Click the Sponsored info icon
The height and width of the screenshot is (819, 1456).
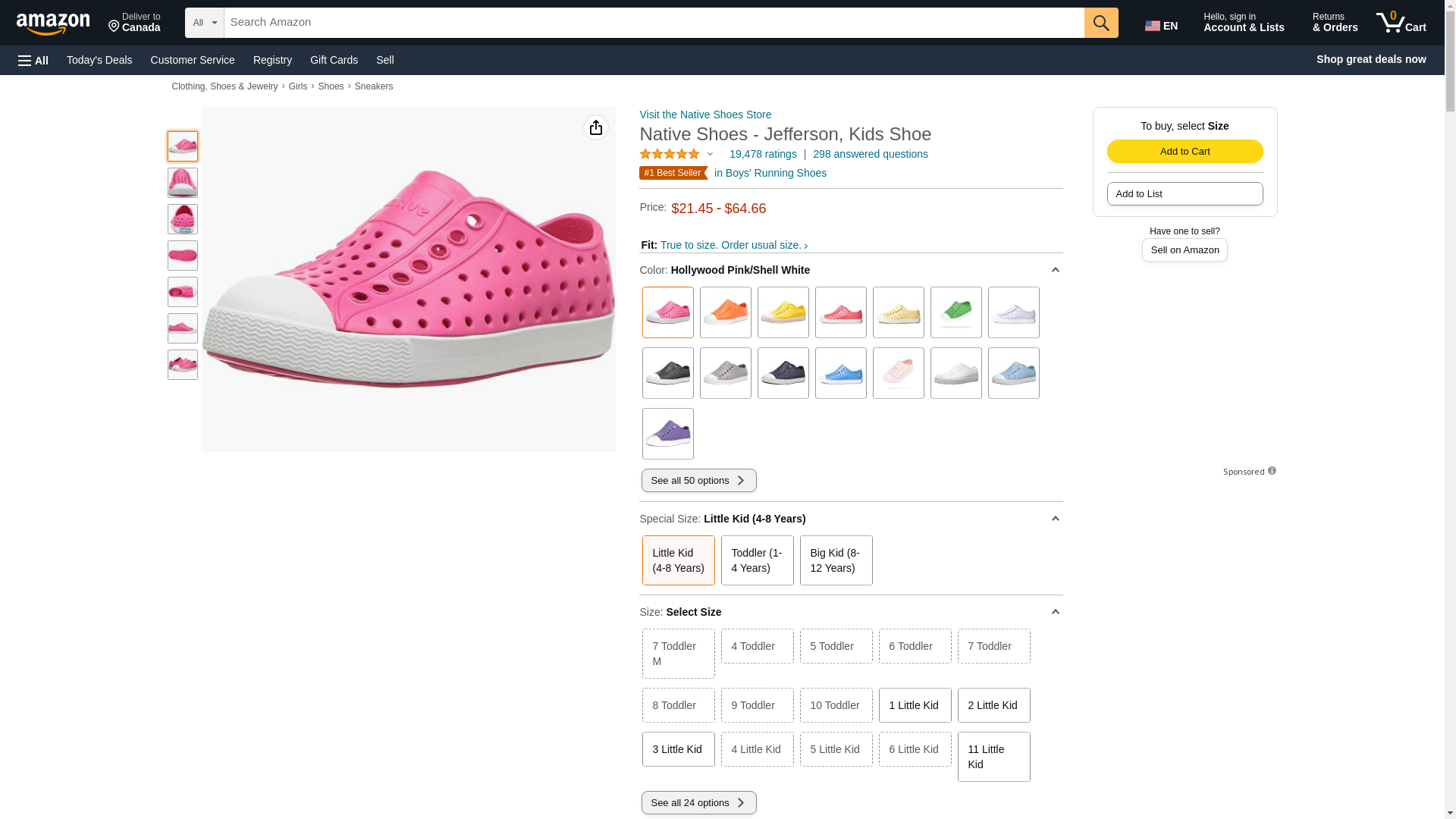[x=1272, y=471]
